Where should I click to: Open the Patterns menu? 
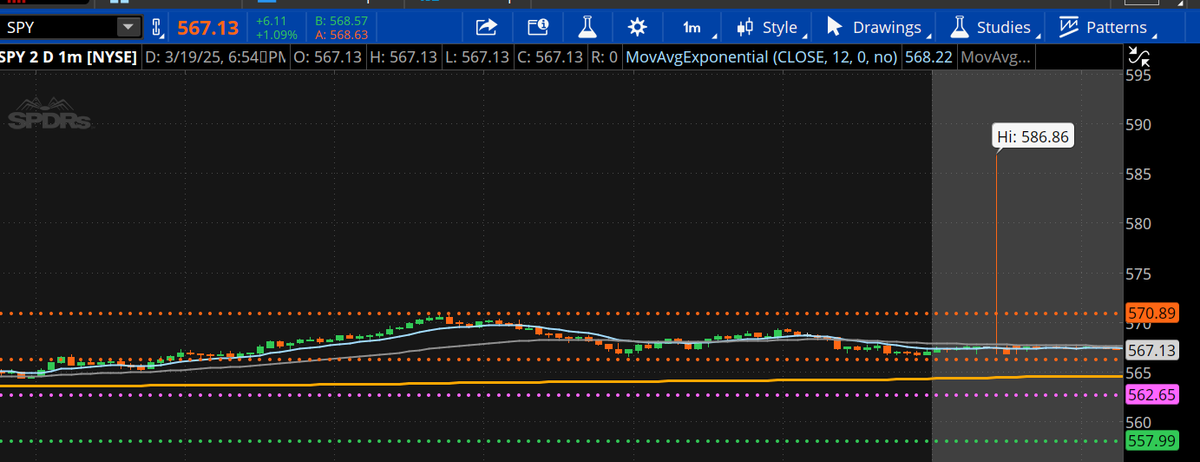pos(1106,28)
